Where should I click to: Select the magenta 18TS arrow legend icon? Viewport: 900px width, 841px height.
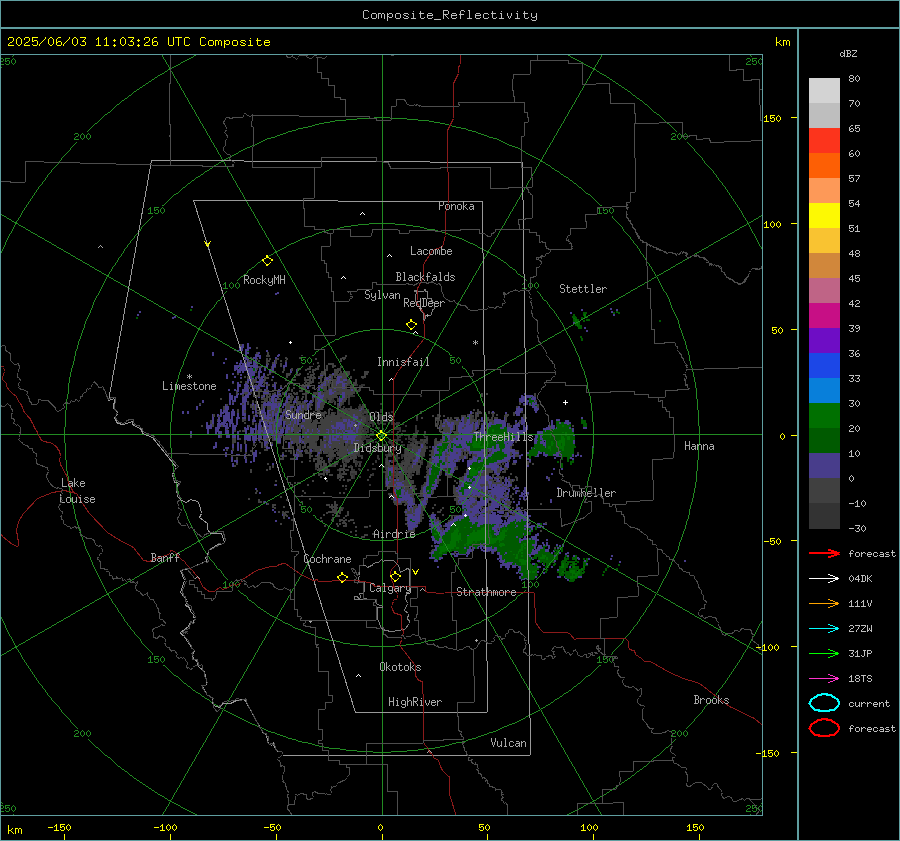tap(824, 678)
